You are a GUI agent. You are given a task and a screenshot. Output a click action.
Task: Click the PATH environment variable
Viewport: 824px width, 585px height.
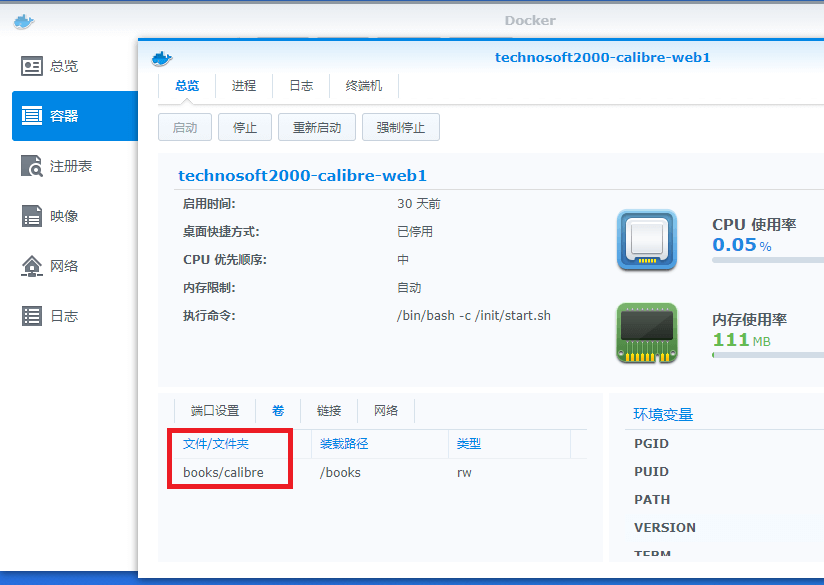pos(652,499)
